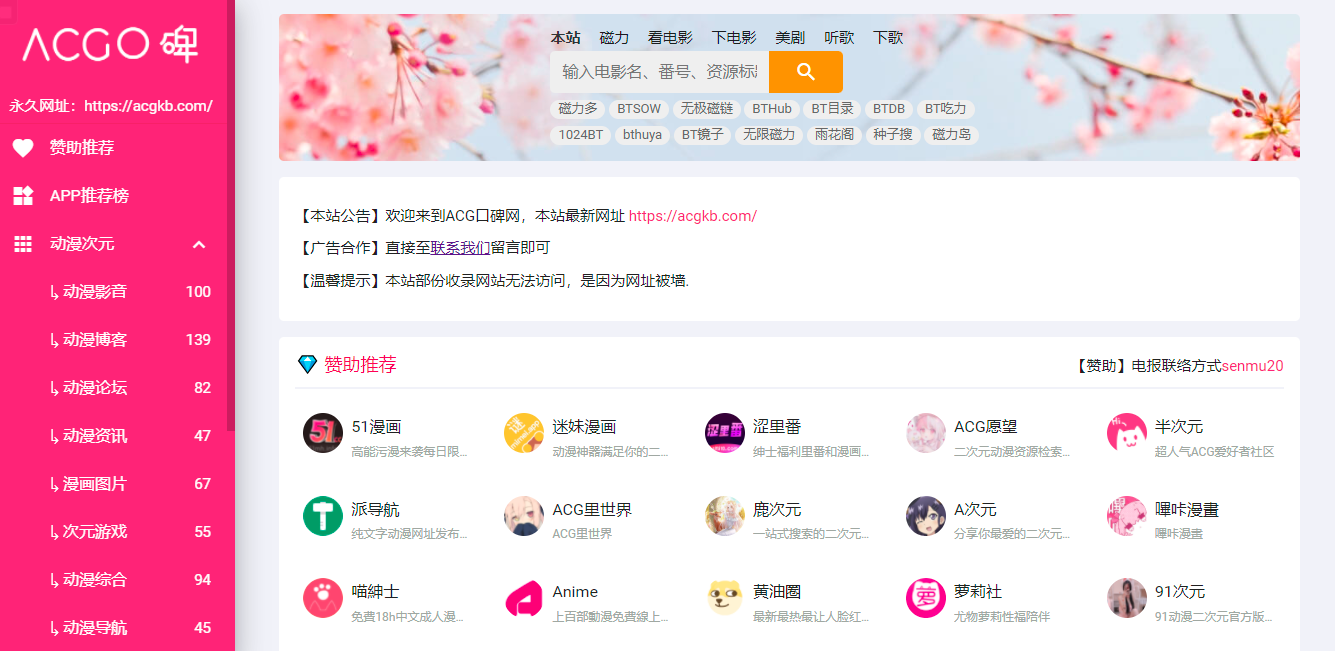This screenshot has width=1335, height=651.
Task: Open the 喵绅士 paw logo
Action: [323, 598]
